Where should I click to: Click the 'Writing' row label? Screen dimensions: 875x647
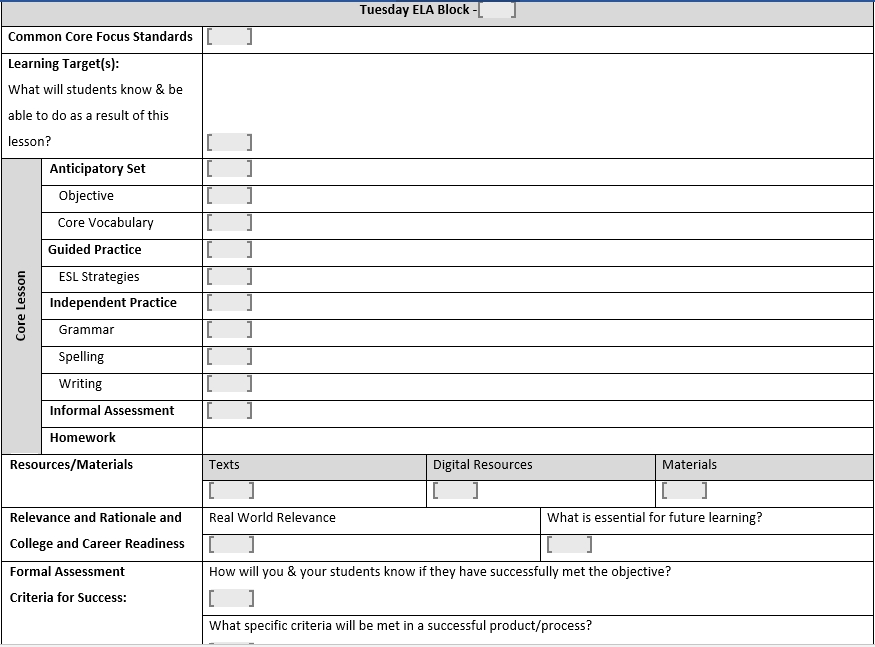[x=80, y=384]
